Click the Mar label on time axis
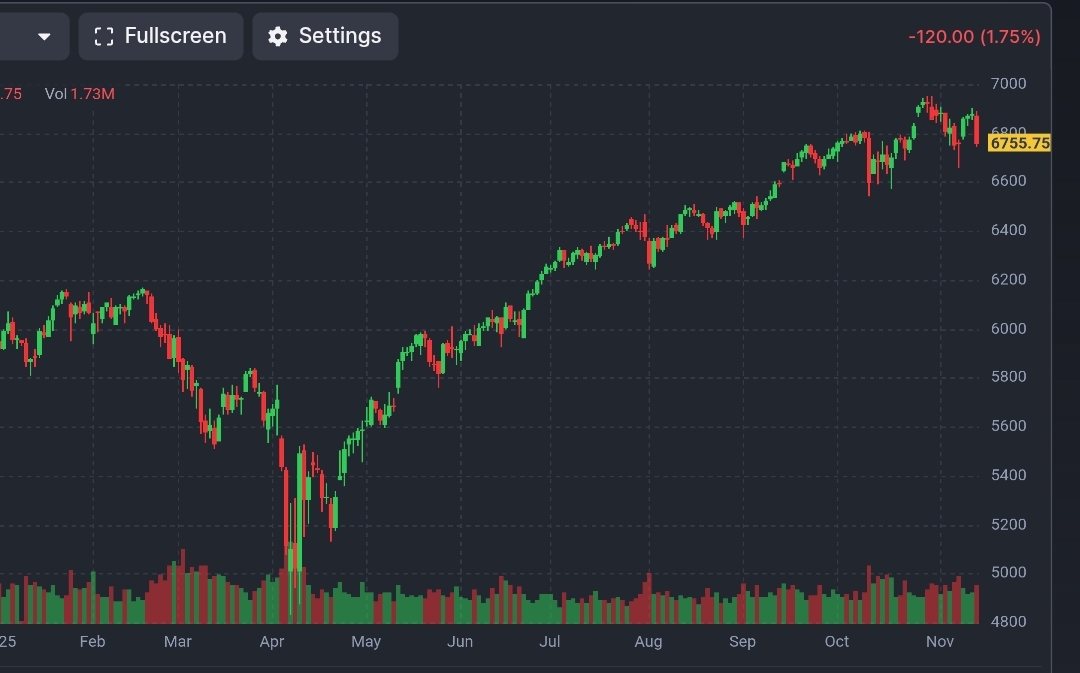This screenshot has height=673, width=1080. pos(178,641)
